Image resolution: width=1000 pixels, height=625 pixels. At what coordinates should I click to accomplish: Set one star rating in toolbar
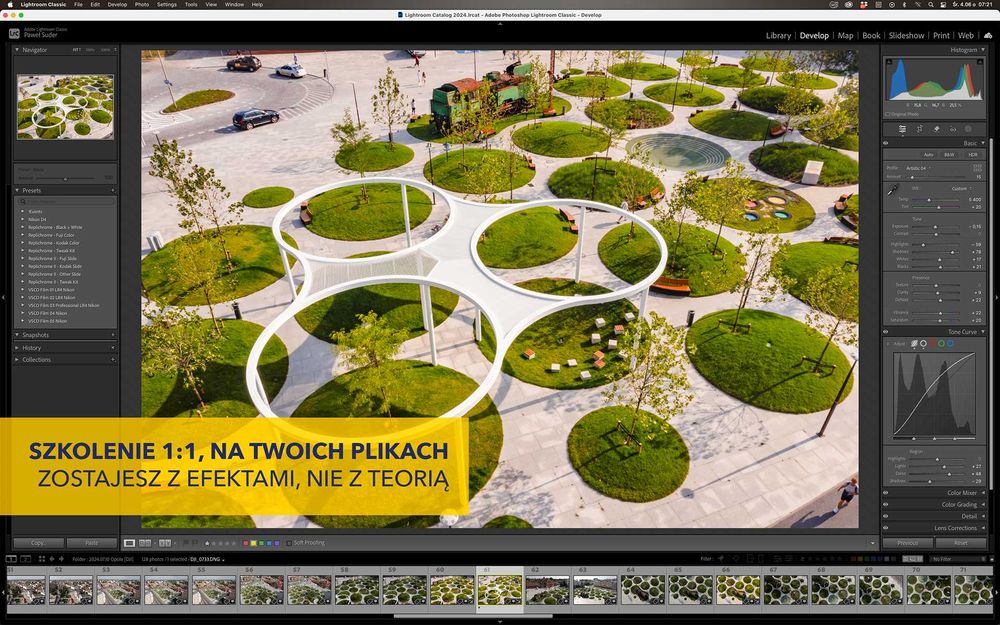207,543
